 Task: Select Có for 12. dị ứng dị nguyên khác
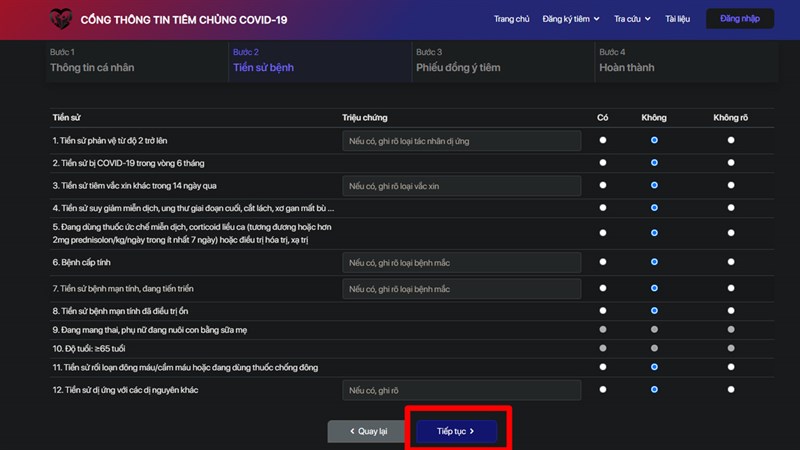point(603,390)
